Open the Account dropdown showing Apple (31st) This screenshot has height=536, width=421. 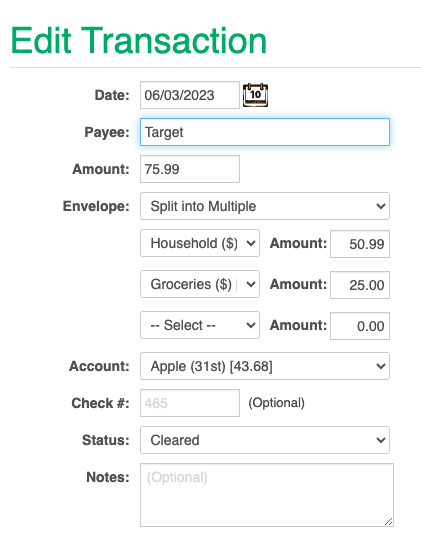[x=265, y=366]
